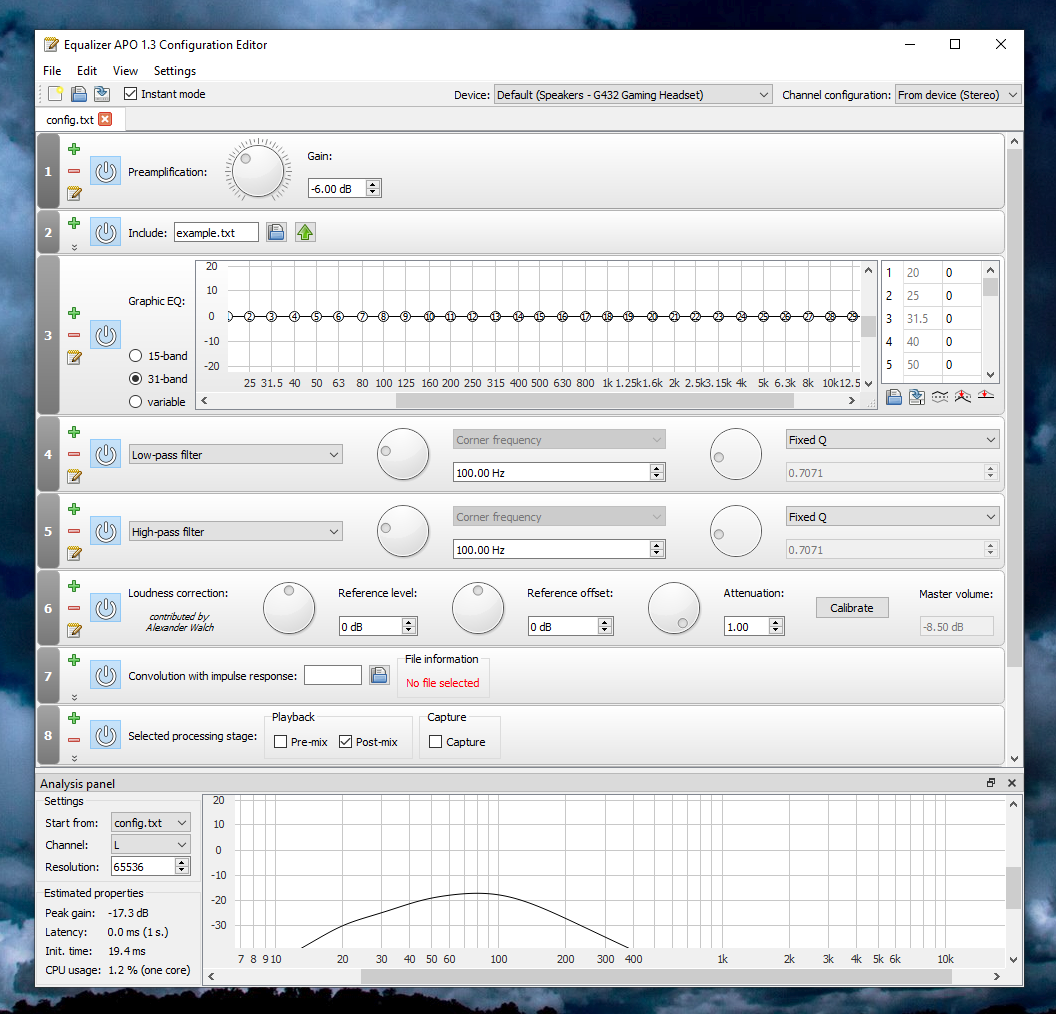Click the green up arrow in Include row
The width and height of the screenshot is (1056, 1014).
(x=305, y=232)
